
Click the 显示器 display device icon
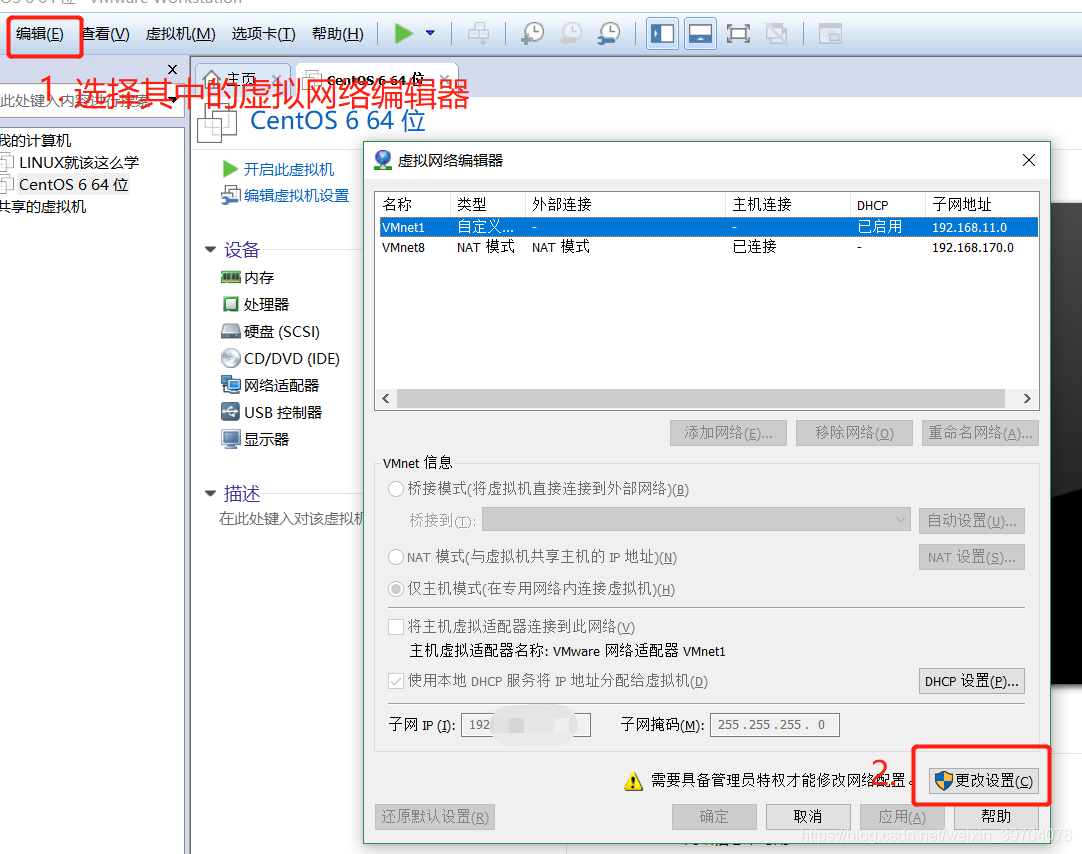click(230, 439)
